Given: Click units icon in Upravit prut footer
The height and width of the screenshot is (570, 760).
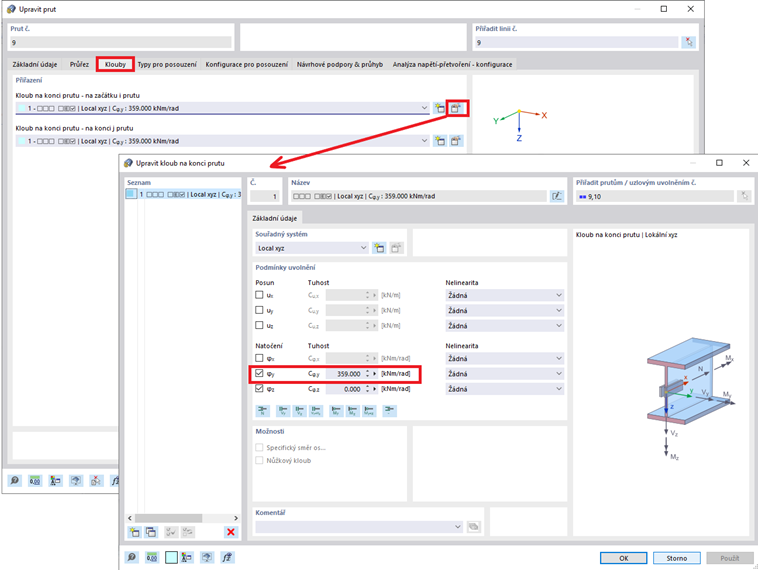Looking at the screenshot, I should pos(35,481).
